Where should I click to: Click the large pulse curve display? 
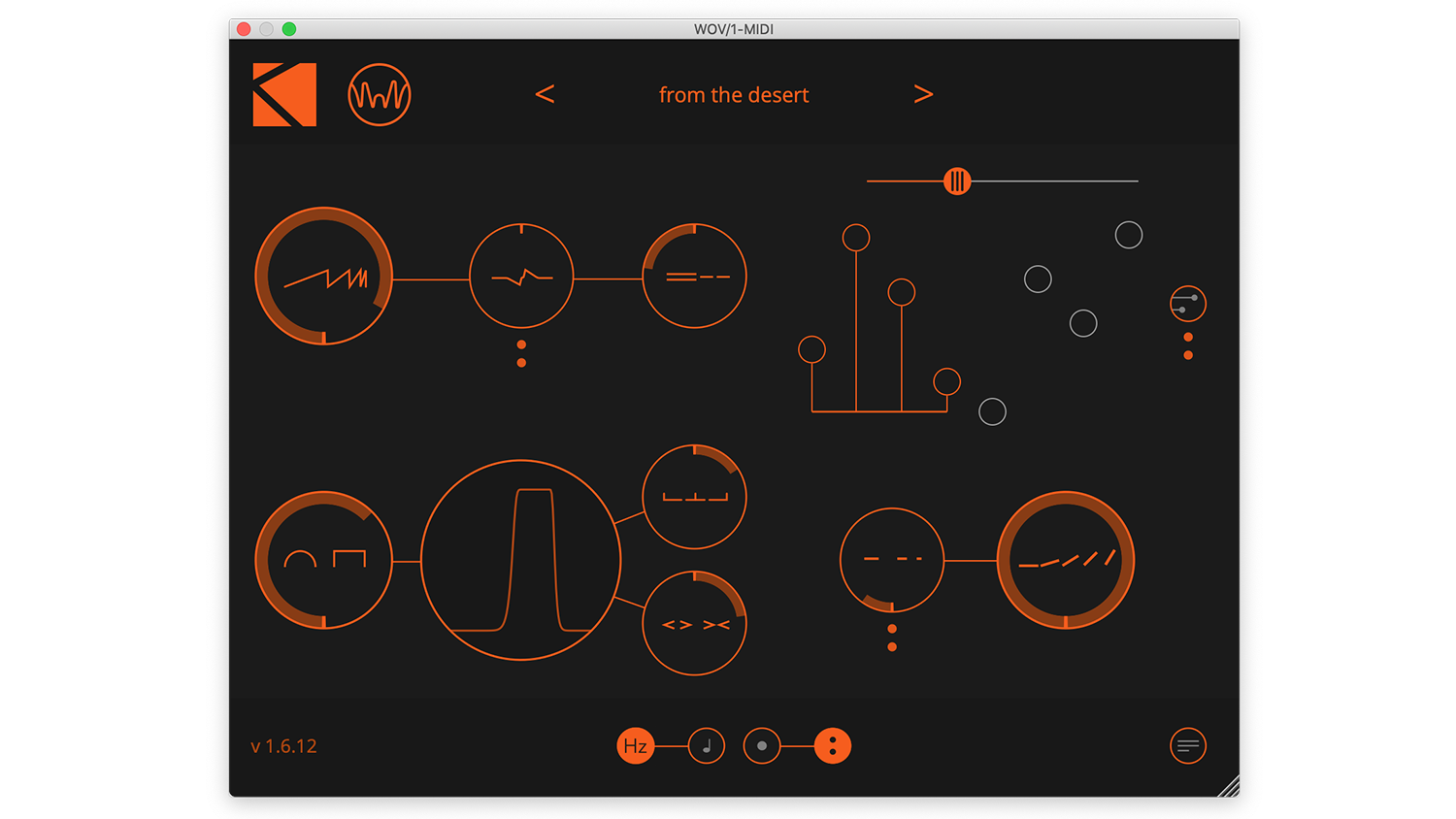pos(521,560)
